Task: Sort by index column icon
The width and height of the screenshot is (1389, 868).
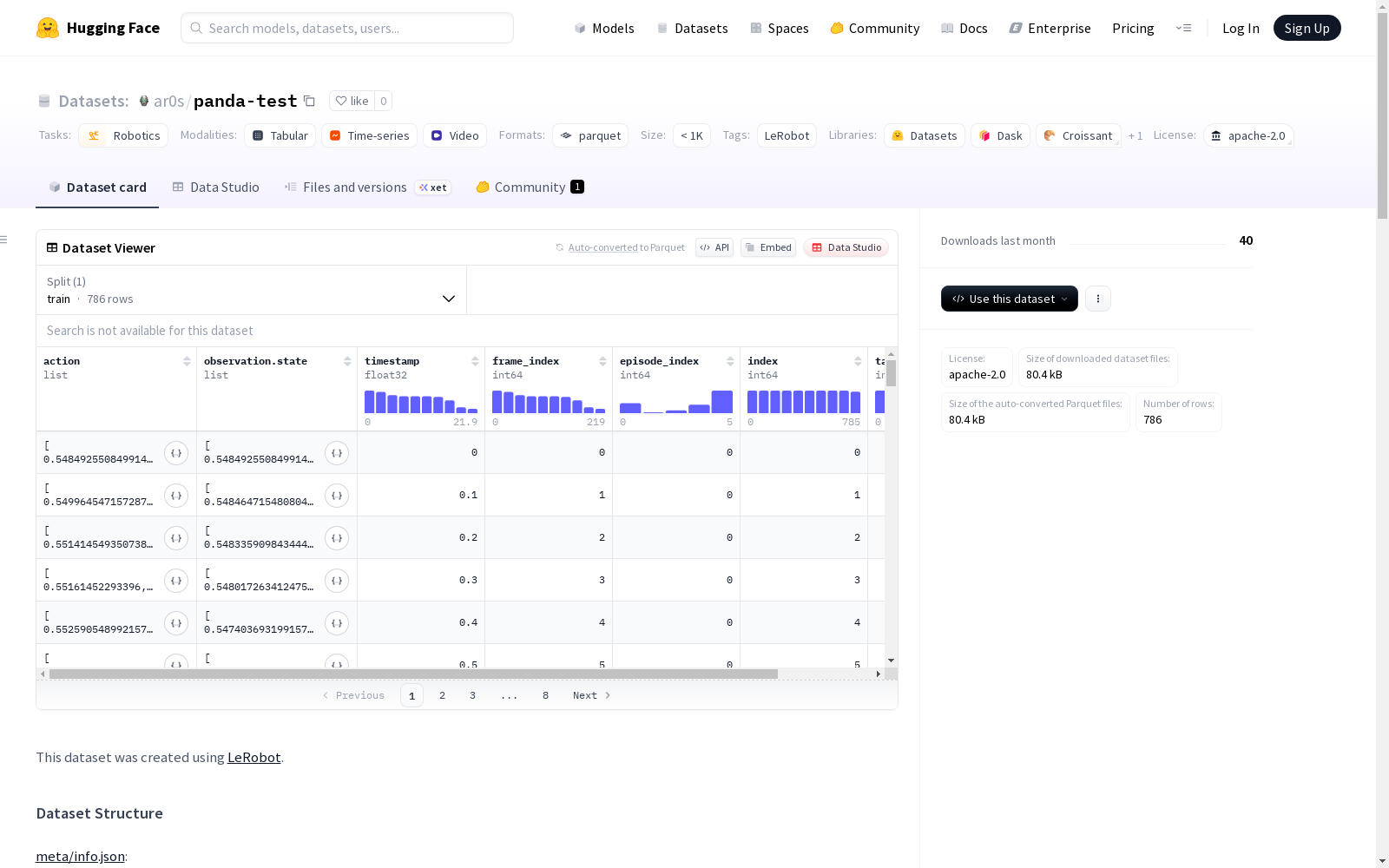Action: 858,361
